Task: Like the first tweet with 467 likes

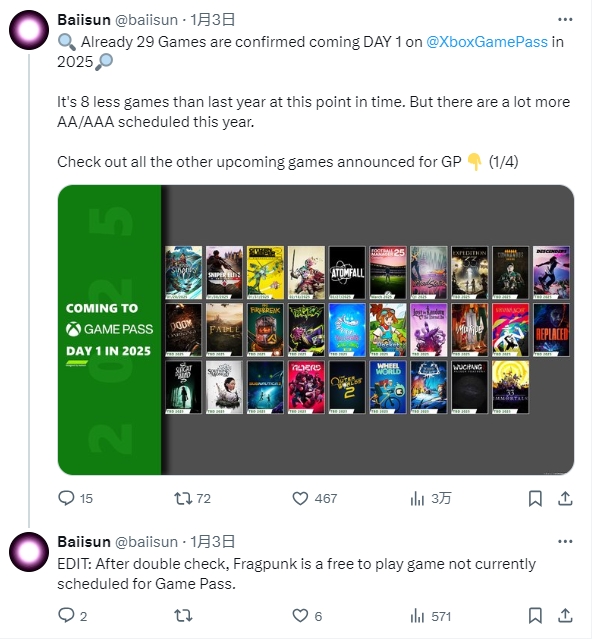Action: point(315,498)
